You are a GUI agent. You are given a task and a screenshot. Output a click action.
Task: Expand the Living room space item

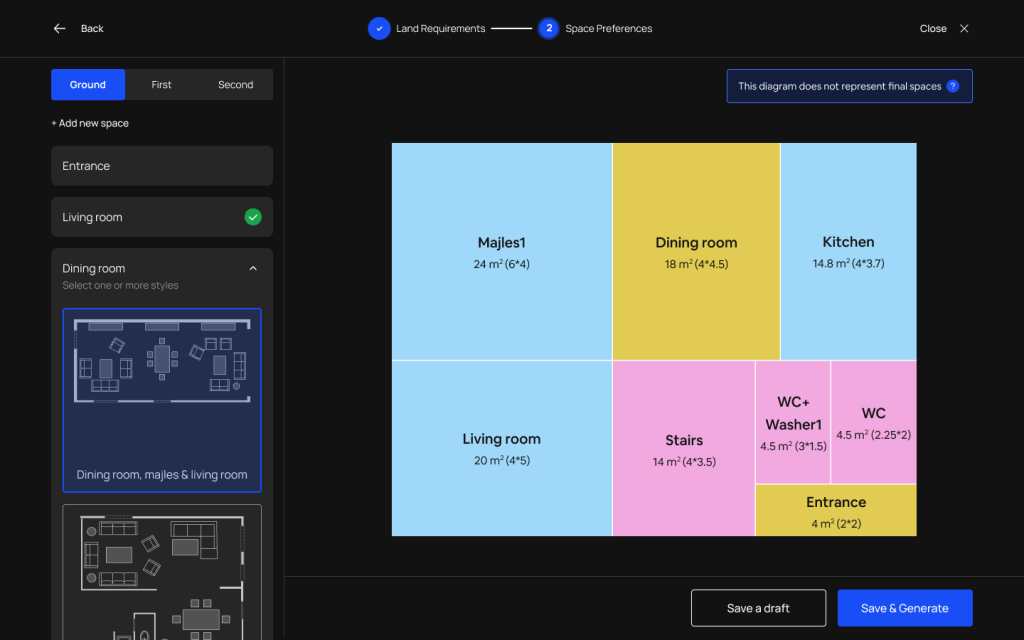pos(140,217)
